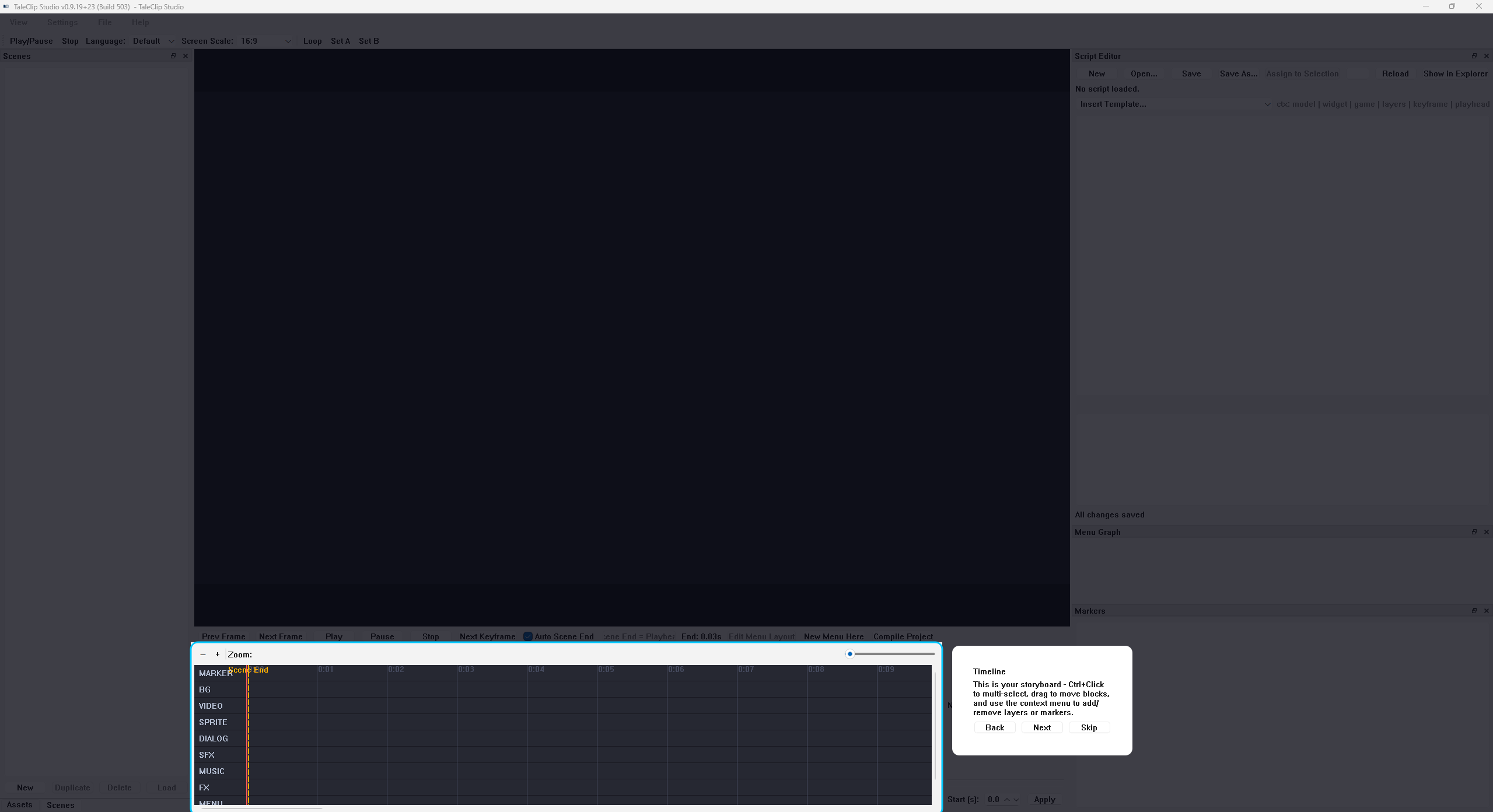Viewport: 1493px width, 812px height.
Task: Click the Scene End marker on timeline
Action: pos(249,670)
